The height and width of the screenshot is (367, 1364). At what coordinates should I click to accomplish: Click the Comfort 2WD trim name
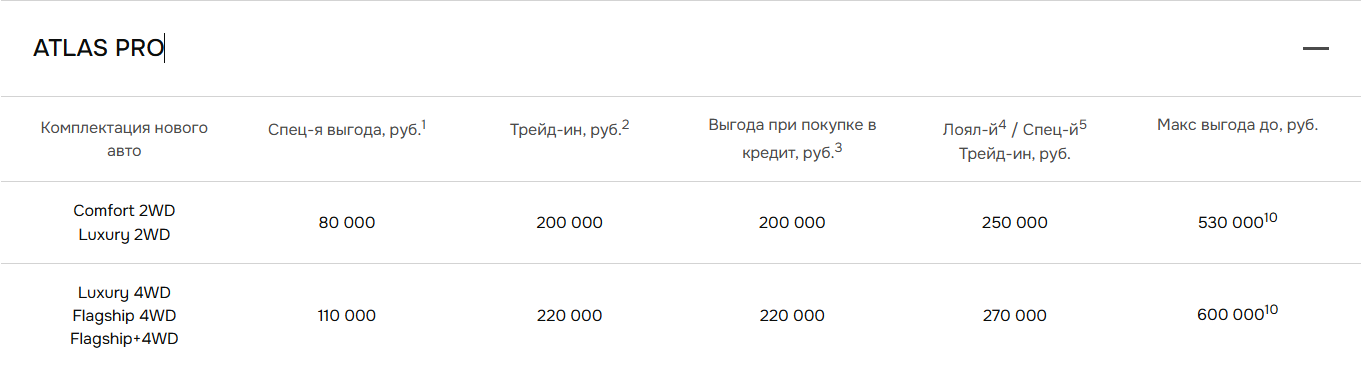124,210
